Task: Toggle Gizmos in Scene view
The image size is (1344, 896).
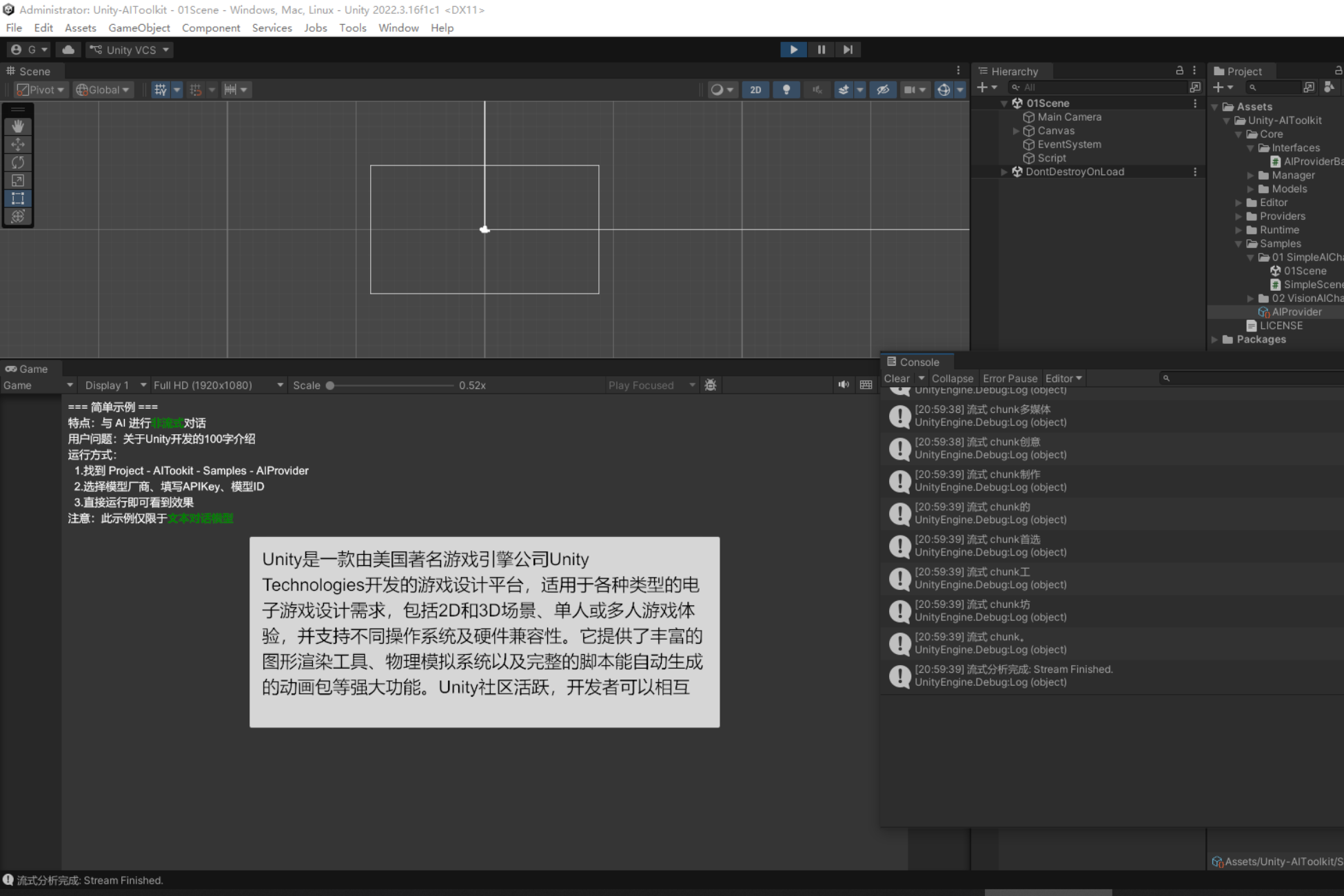Action: pos(944,90)
